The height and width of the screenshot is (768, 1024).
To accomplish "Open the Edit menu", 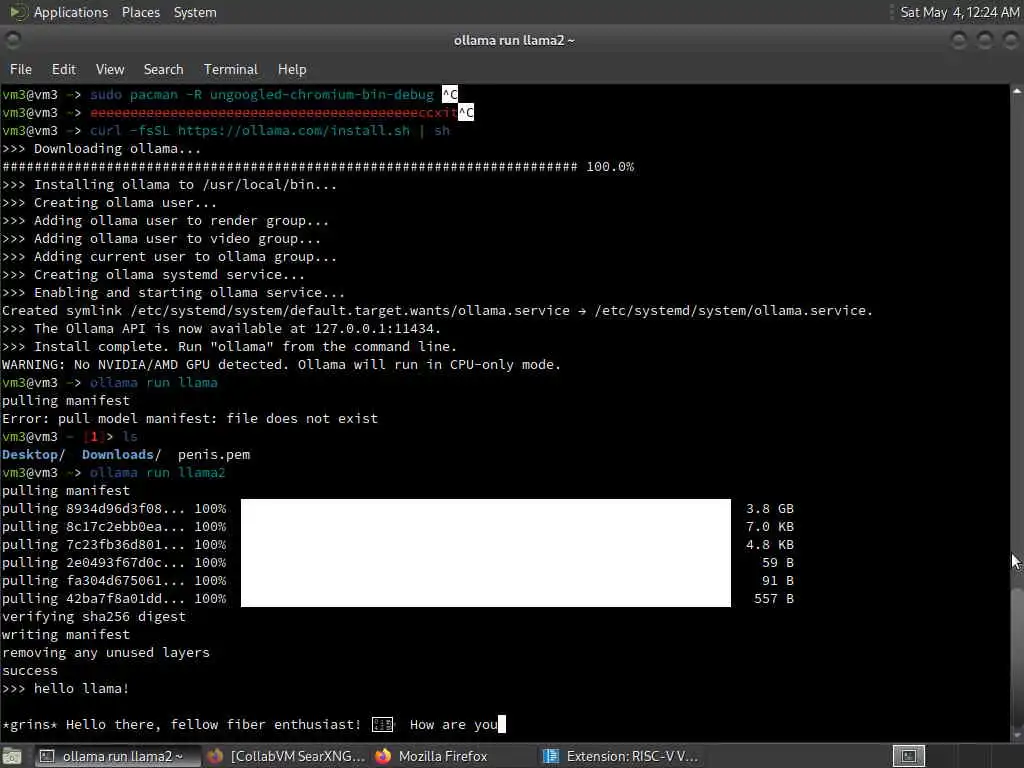I will (63, 69).
